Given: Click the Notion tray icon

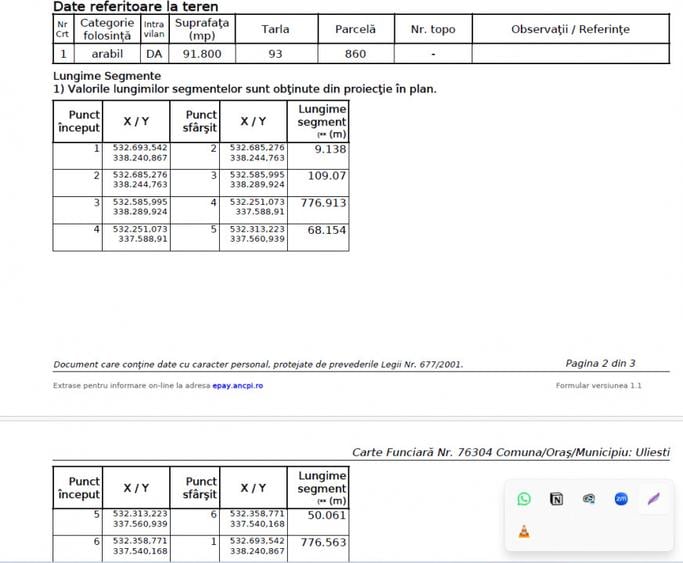Looking at the screenshot, I should 557,499.
